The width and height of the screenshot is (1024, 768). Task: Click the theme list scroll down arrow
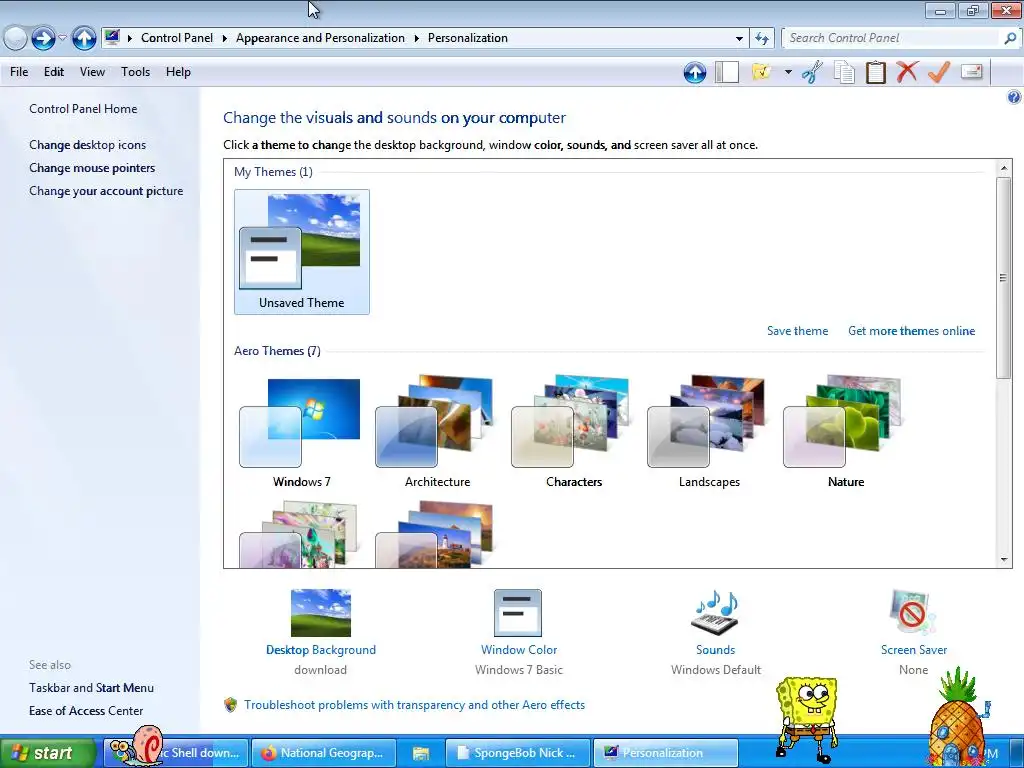(x=1004, y=560)
